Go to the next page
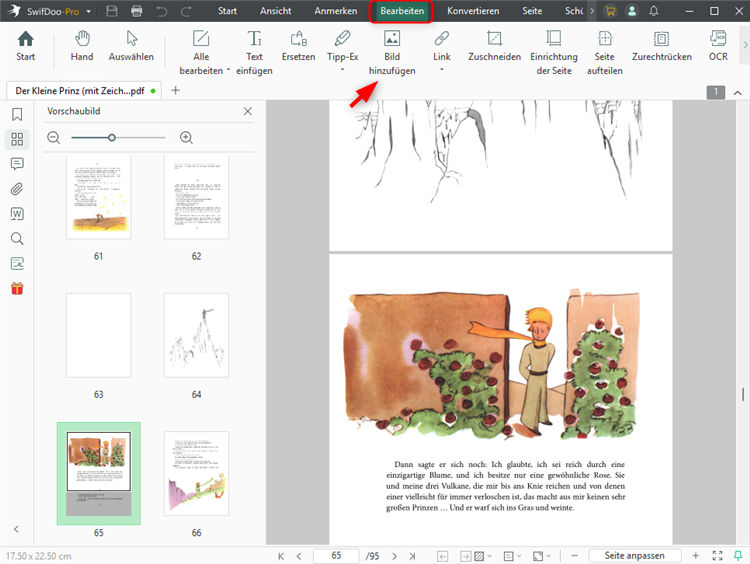This screenshot has width=750, height=564. (394, 556)
